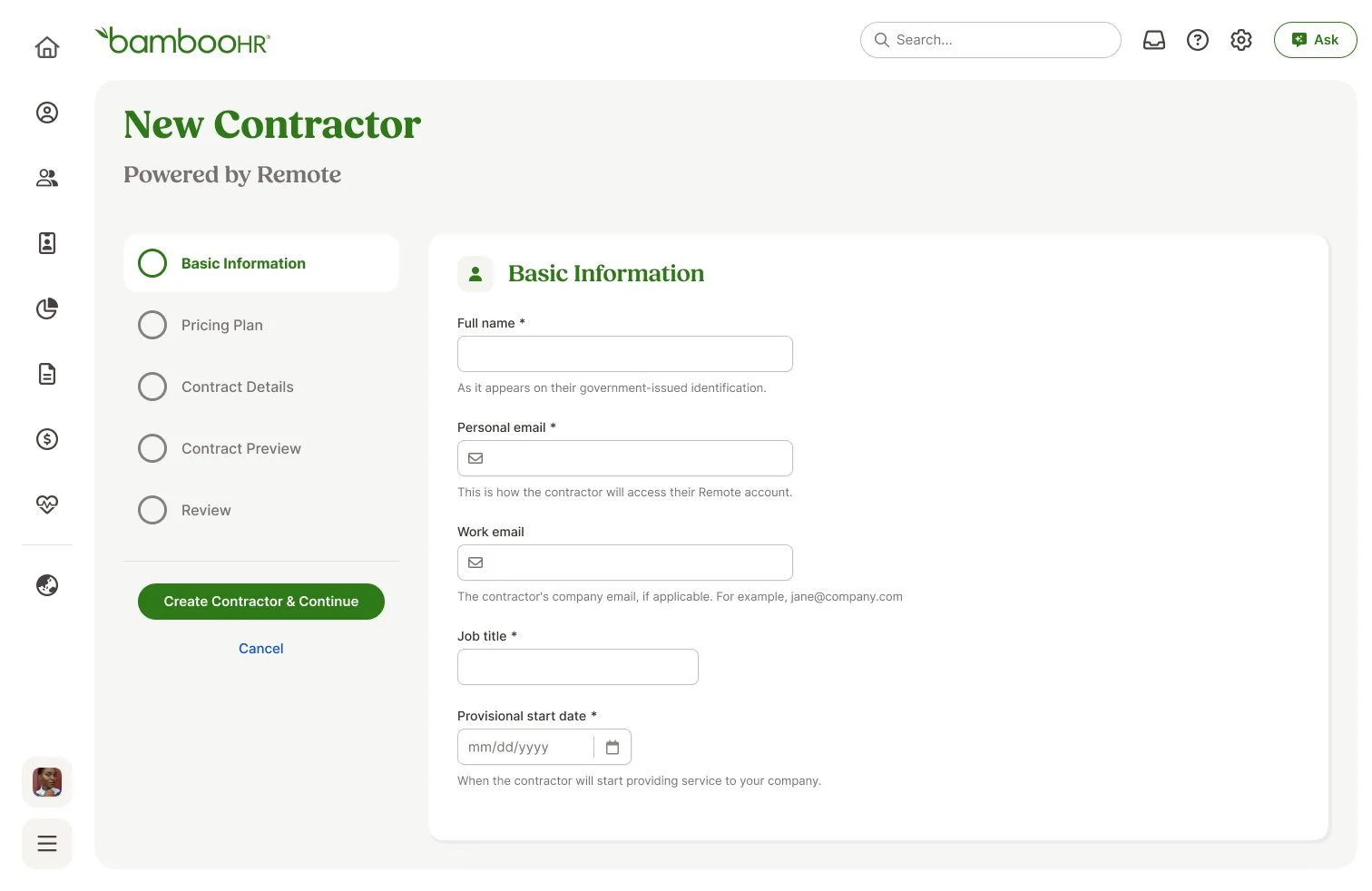Click the Contract Preview step circle
This screenshot has height=891, width=1372.
tap(152, 448)
